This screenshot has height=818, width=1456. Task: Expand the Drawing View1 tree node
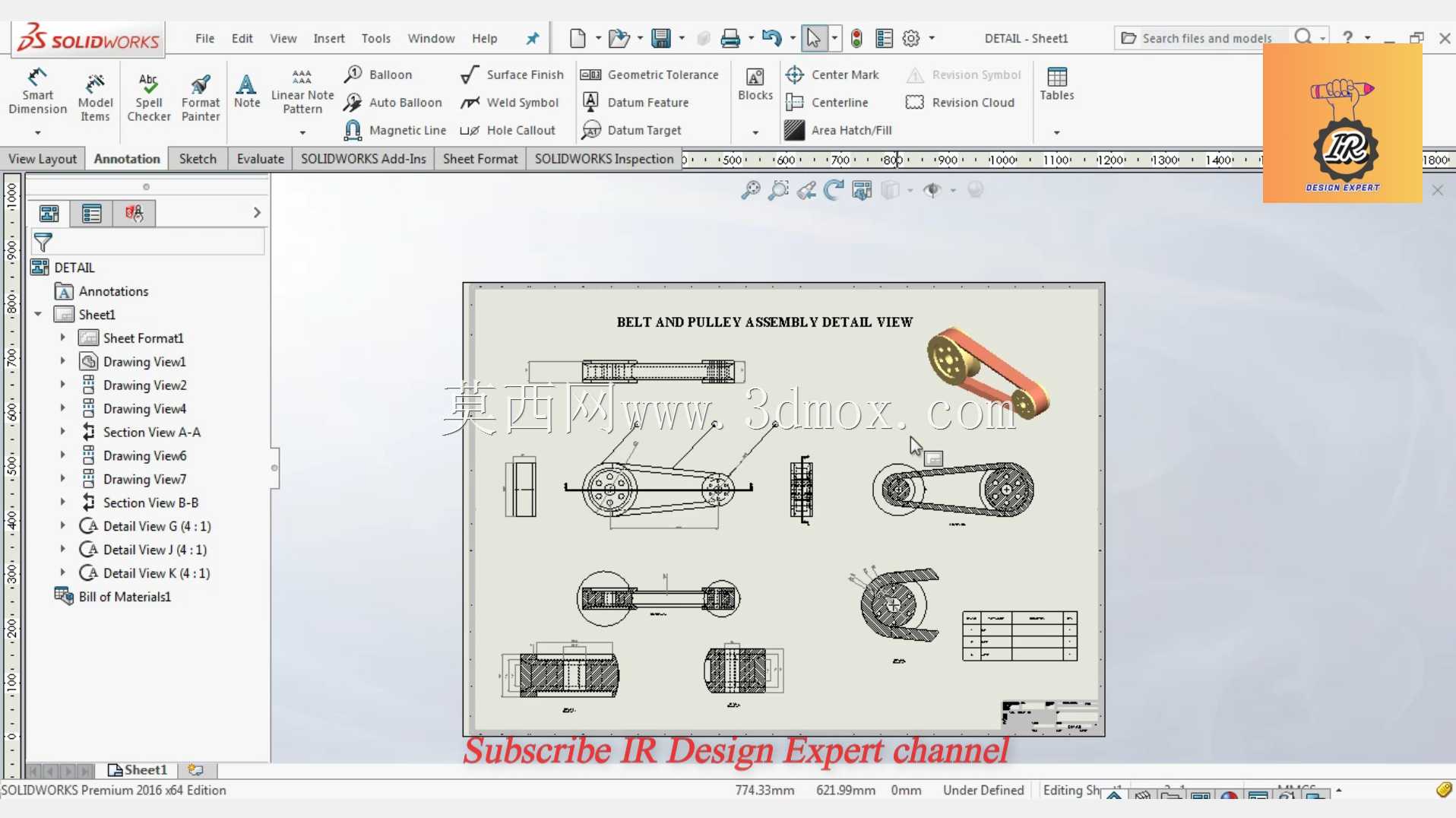pyautogui.click(x=63, y=361)
